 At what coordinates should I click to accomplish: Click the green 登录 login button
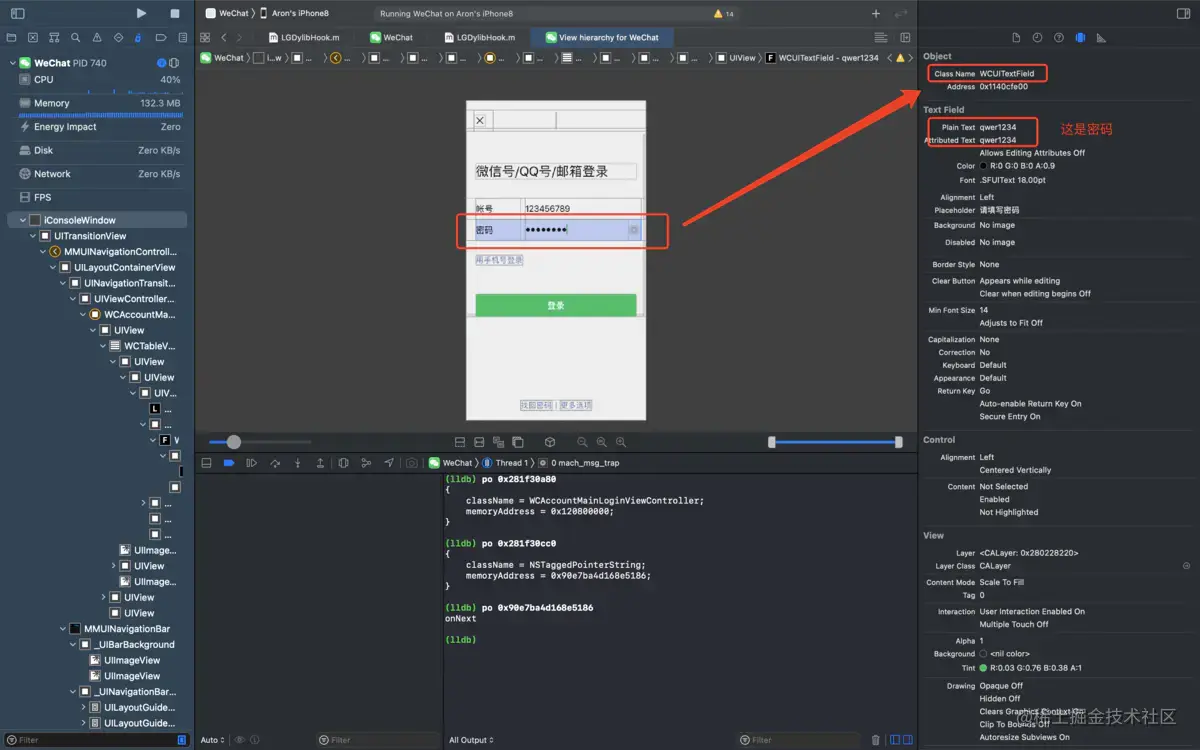tap(556, 305)
